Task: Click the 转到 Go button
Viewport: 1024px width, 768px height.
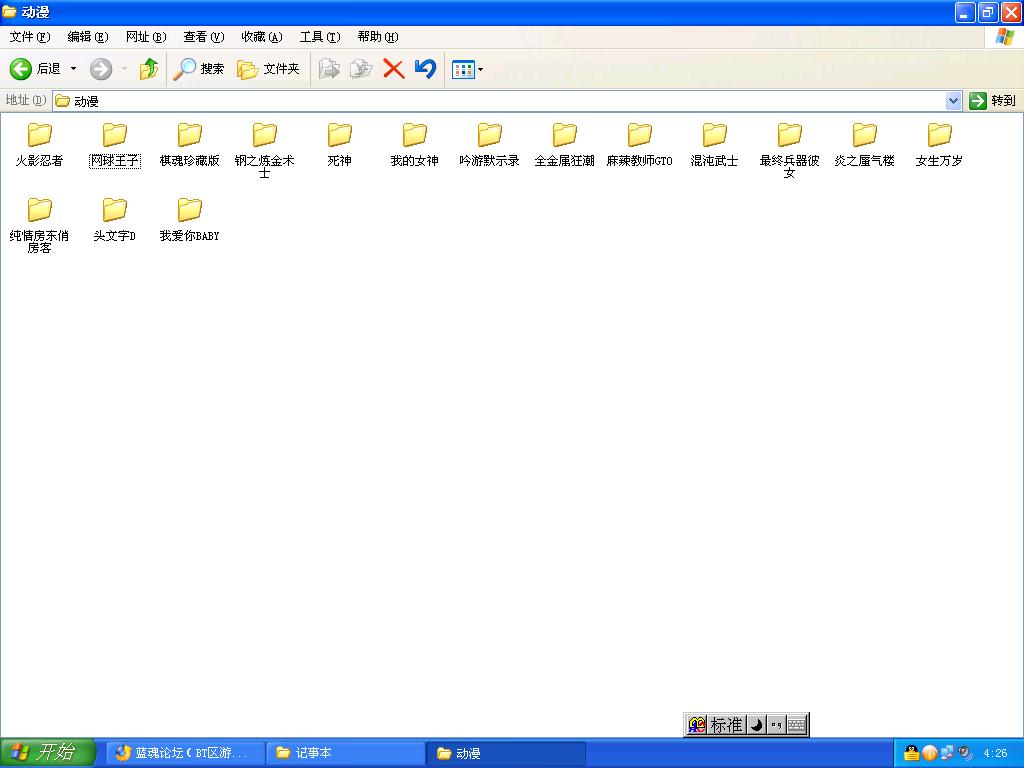Action: tap(992, 101)
